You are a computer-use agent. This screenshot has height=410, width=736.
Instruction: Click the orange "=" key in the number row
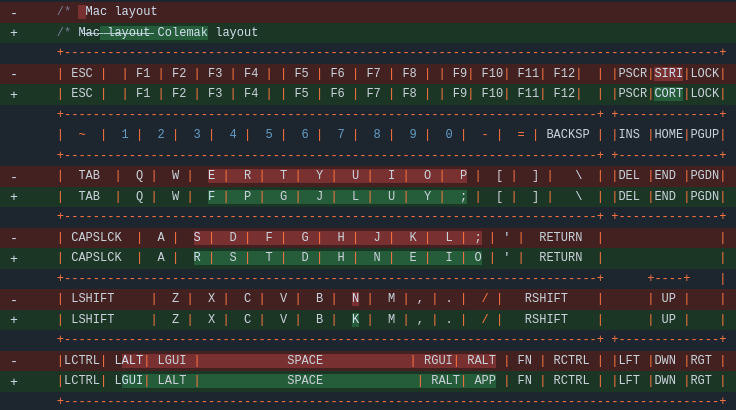pyautogui.click(x=521, y=134)
